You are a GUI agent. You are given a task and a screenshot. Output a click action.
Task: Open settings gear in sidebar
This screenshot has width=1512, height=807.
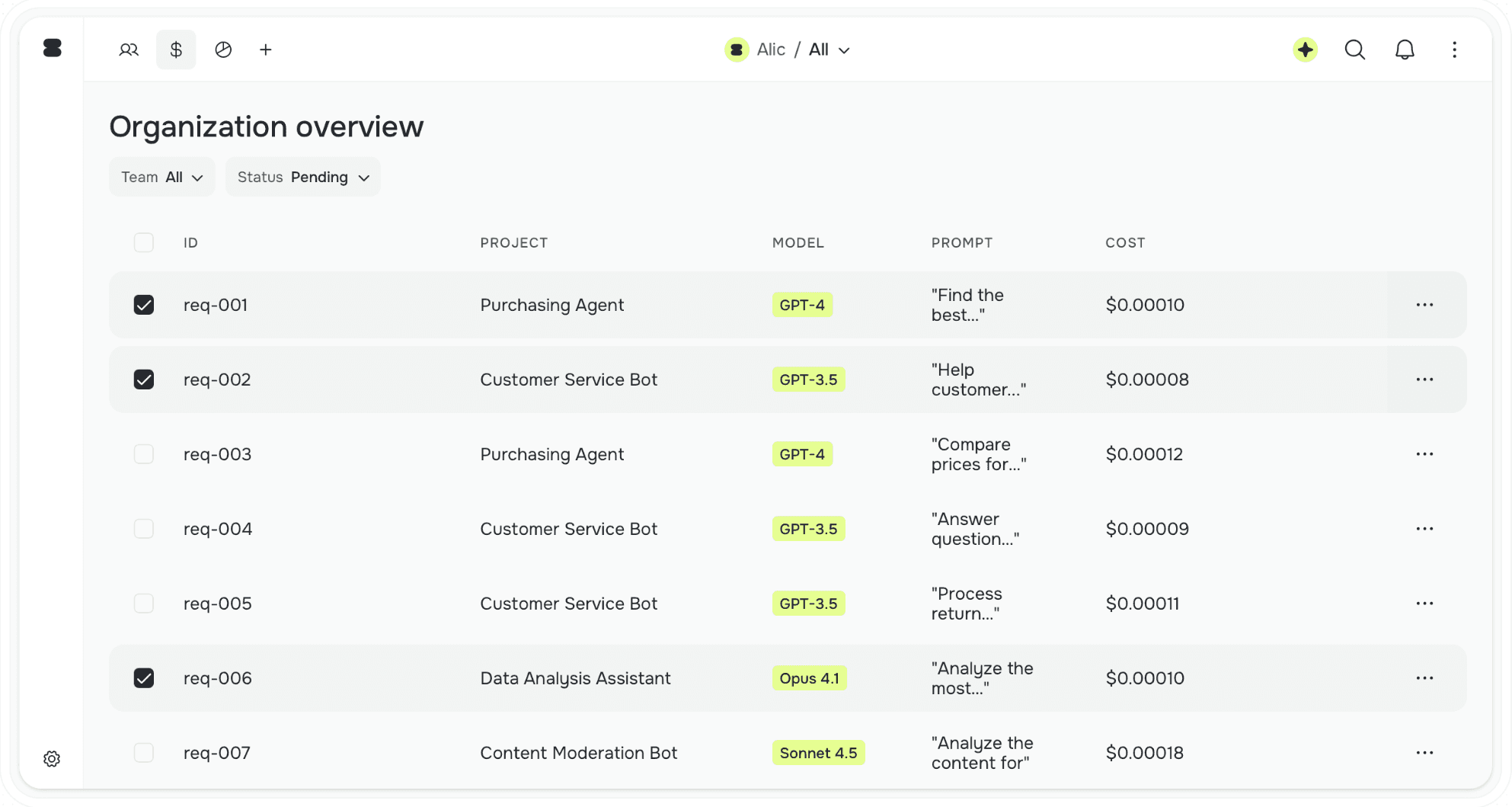[52, 759]
